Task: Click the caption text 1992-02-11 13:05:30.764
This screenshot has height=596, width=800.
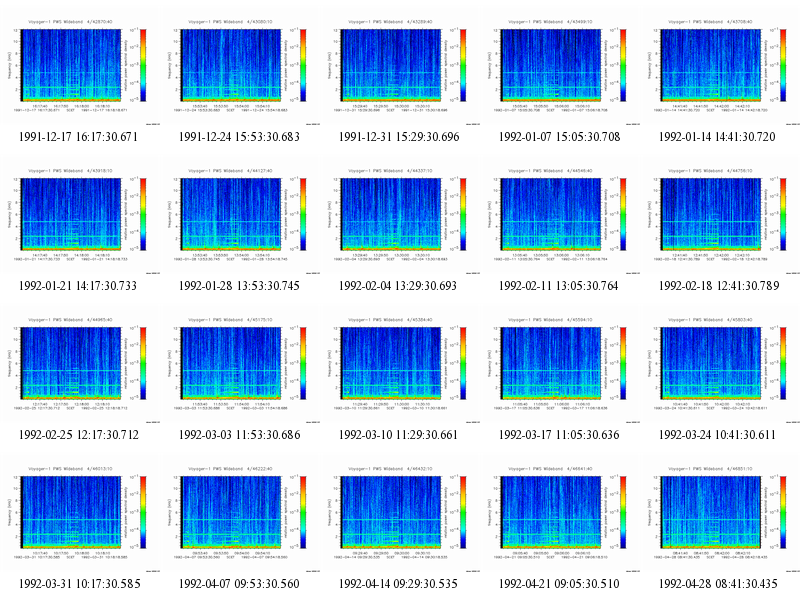Action: [558, 286]
